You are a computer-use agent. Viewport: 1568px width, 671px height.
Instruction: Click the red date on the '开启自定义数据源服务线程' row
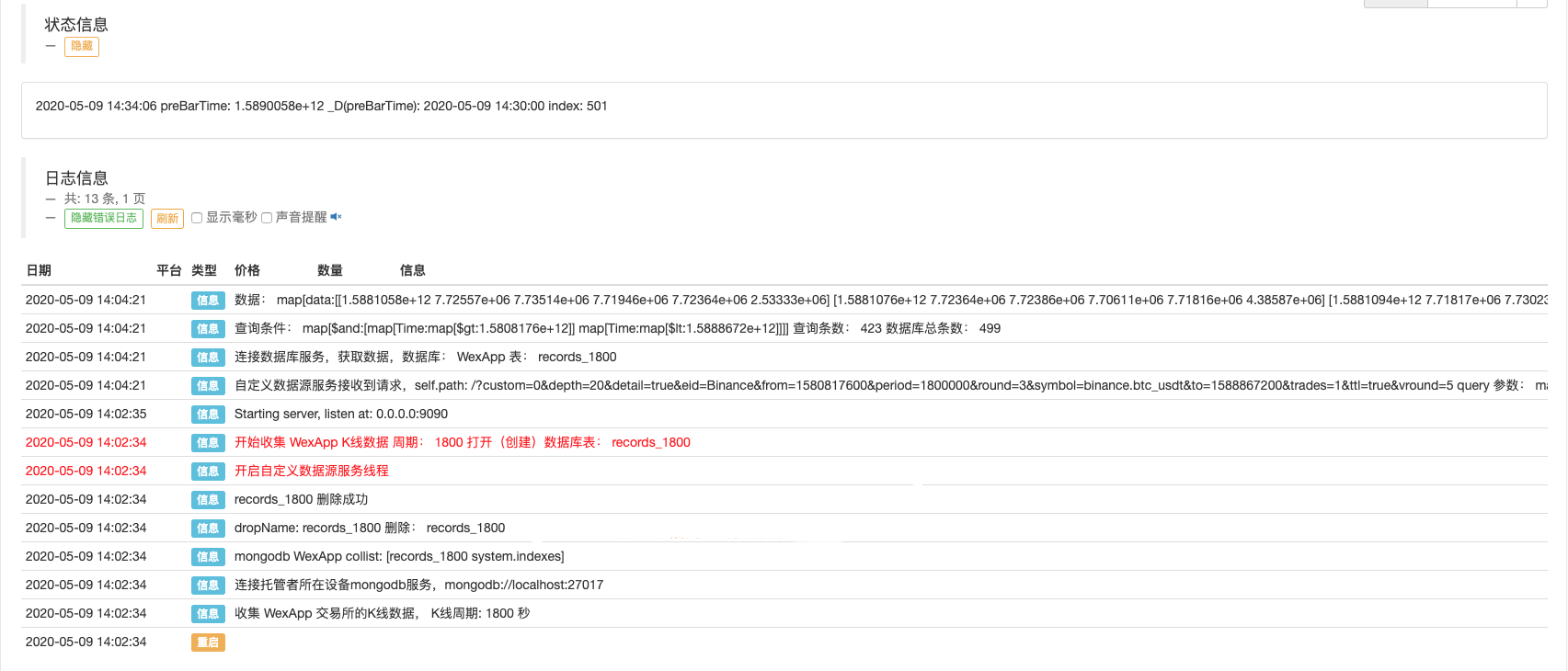[86, 471]
